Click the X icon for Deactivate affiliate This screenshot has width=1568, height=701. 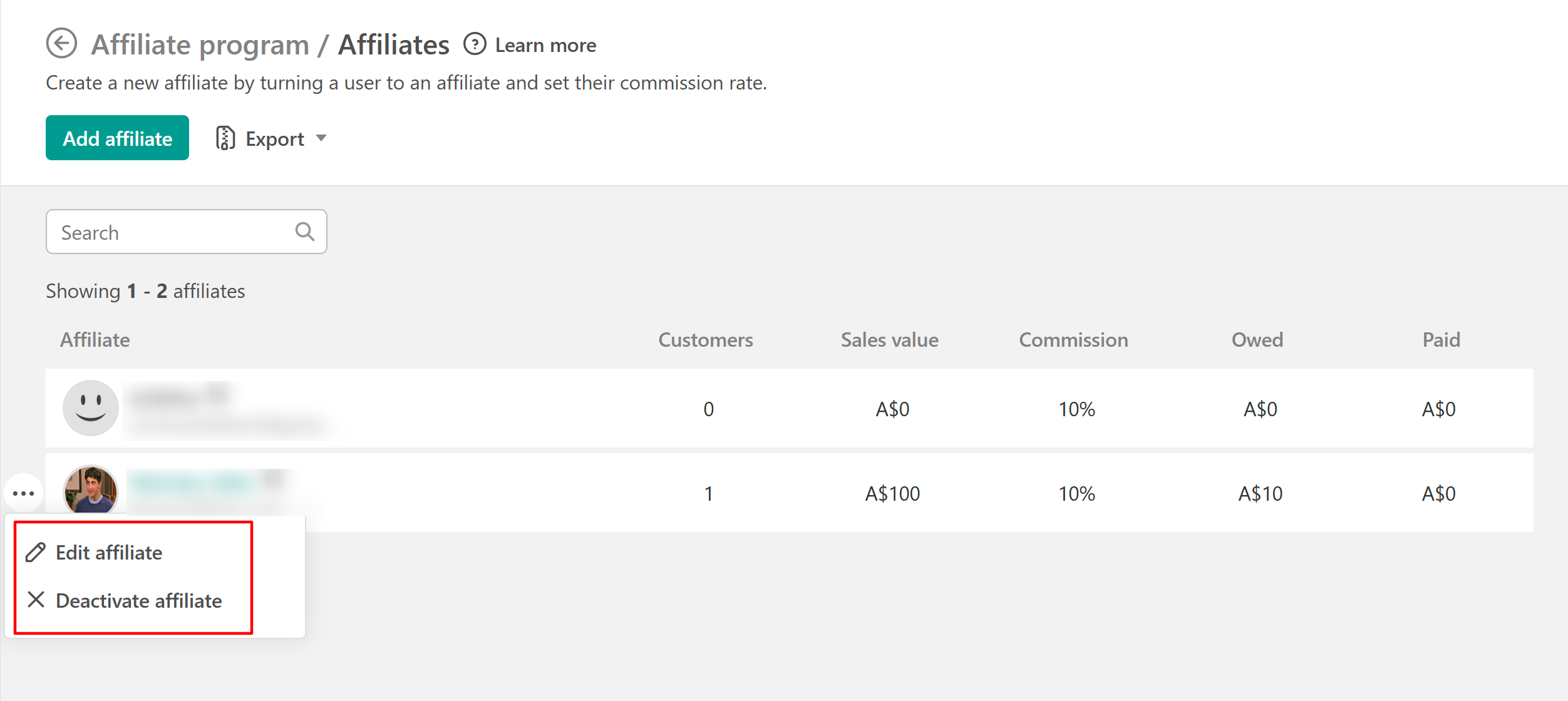point(36,600)
